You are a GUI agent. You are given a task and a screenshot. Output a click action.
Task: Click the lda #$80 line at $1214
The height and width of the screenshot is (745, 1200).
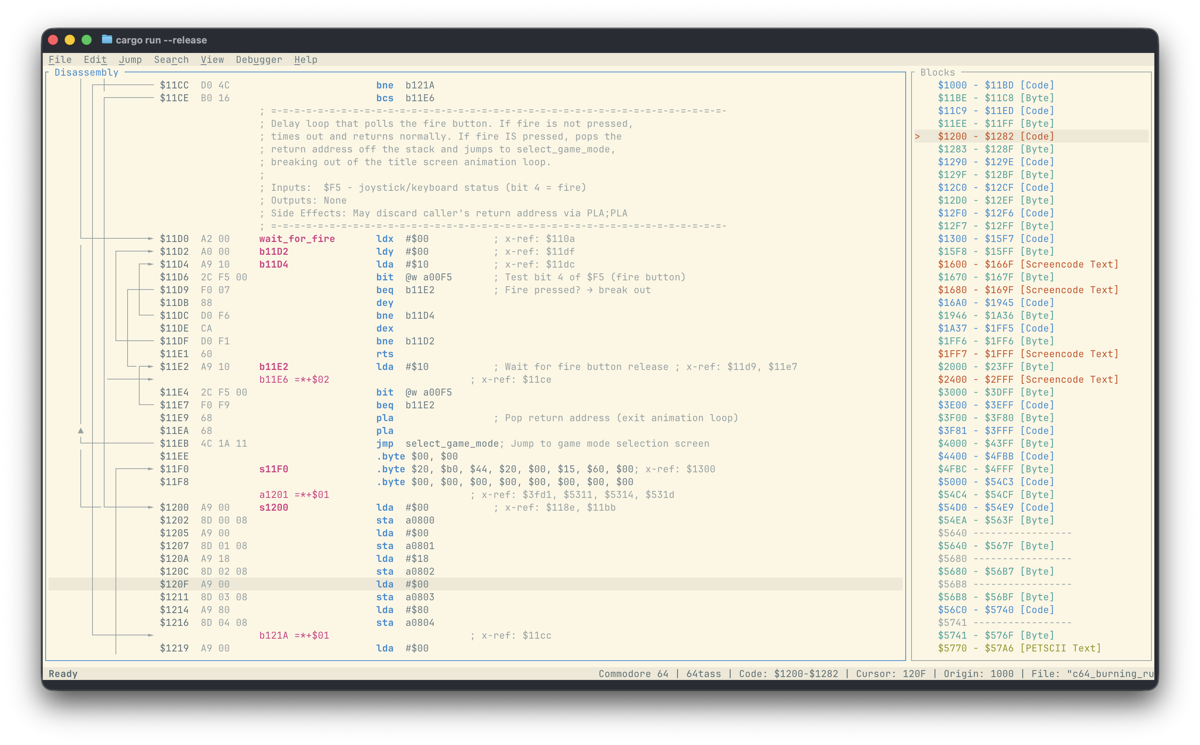pyautogui.click(x=402, y=610)
